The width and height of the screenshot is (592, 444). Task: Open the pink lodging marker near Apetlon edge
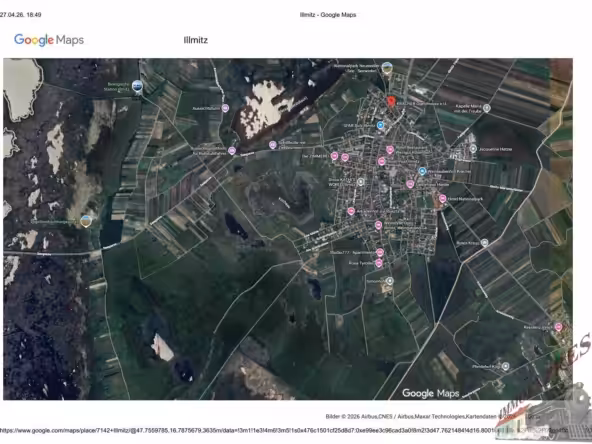point(558,327)
